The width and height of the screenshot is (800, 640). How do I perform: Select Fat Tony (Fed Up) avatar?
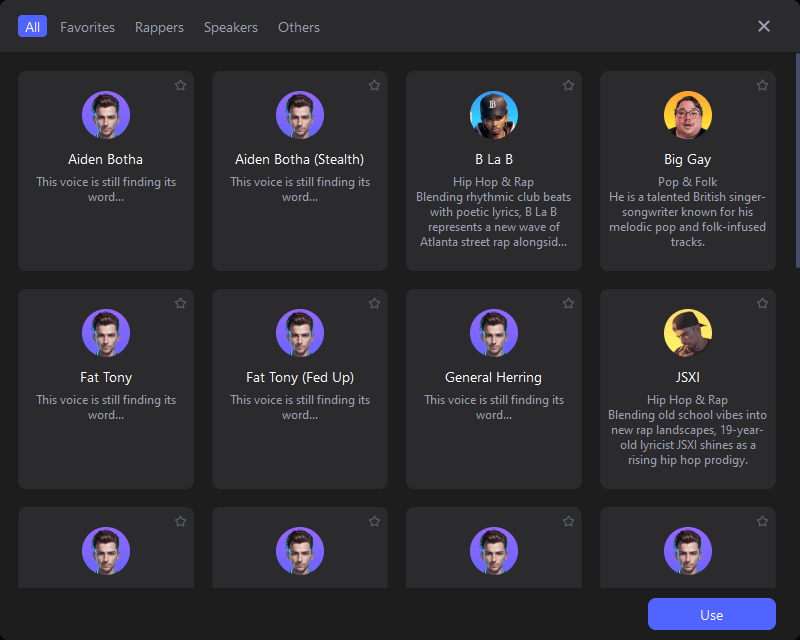click(x=300, y=333)
